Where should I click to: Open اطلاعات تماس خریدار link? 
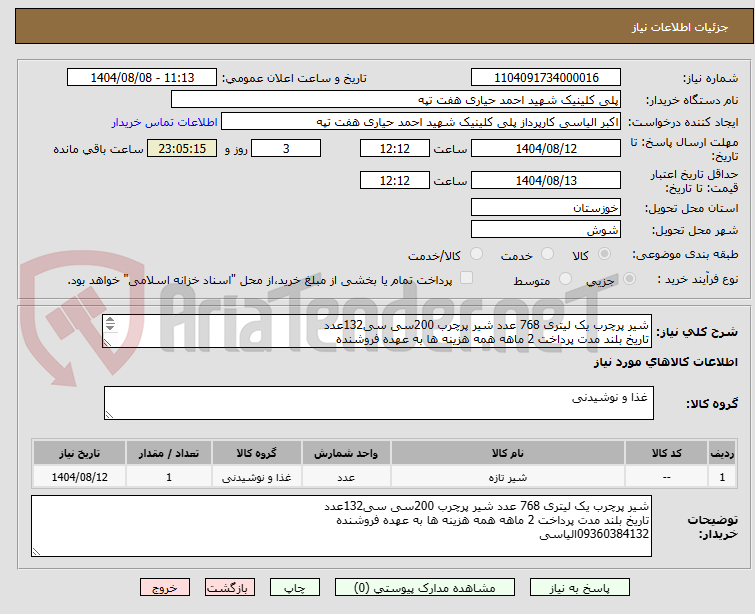(165, 122)
